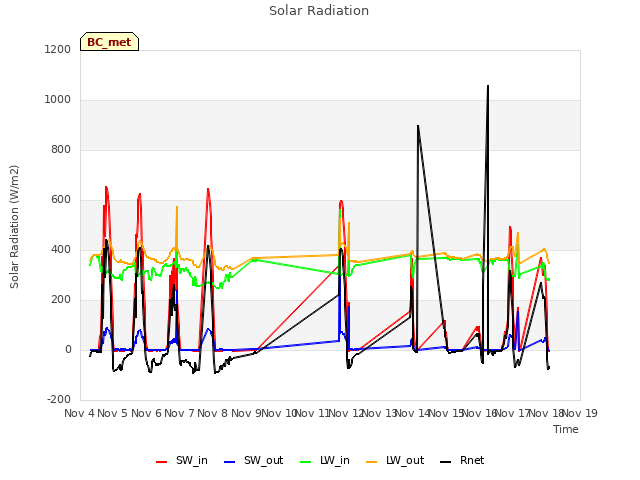Click the black Rnet legend swatch
The width and height of the screenshot is (640, 480).
pyautogui.click(x=446, y=462)
